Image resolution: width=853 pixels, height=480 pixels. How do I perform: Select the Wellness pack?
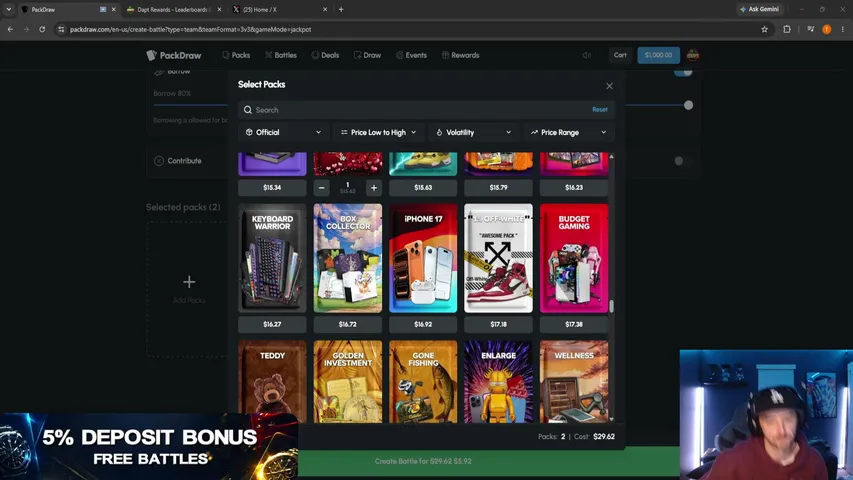pyautogui.click(x=574, y=381)
